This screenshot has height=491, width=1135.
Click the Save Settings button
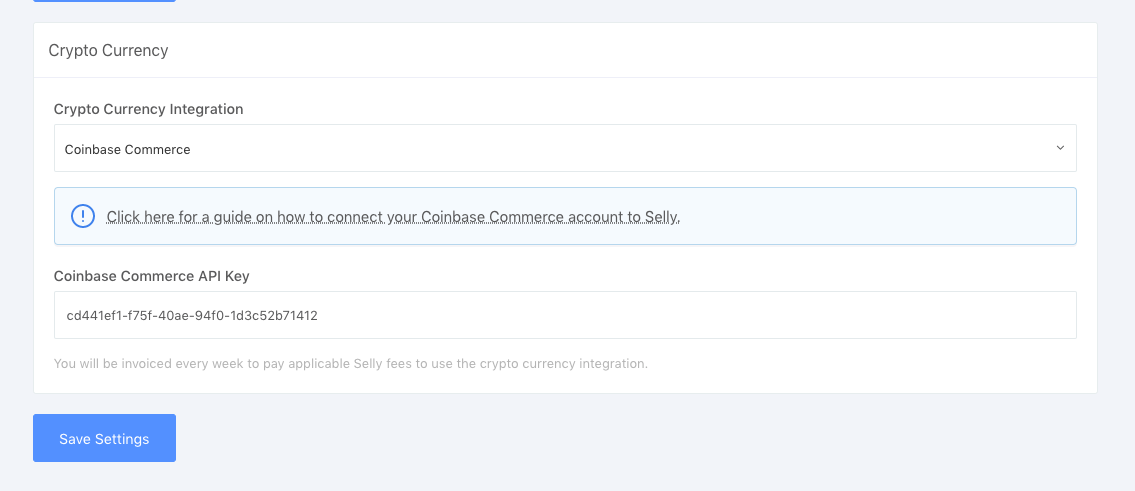[x=104, y=438]
